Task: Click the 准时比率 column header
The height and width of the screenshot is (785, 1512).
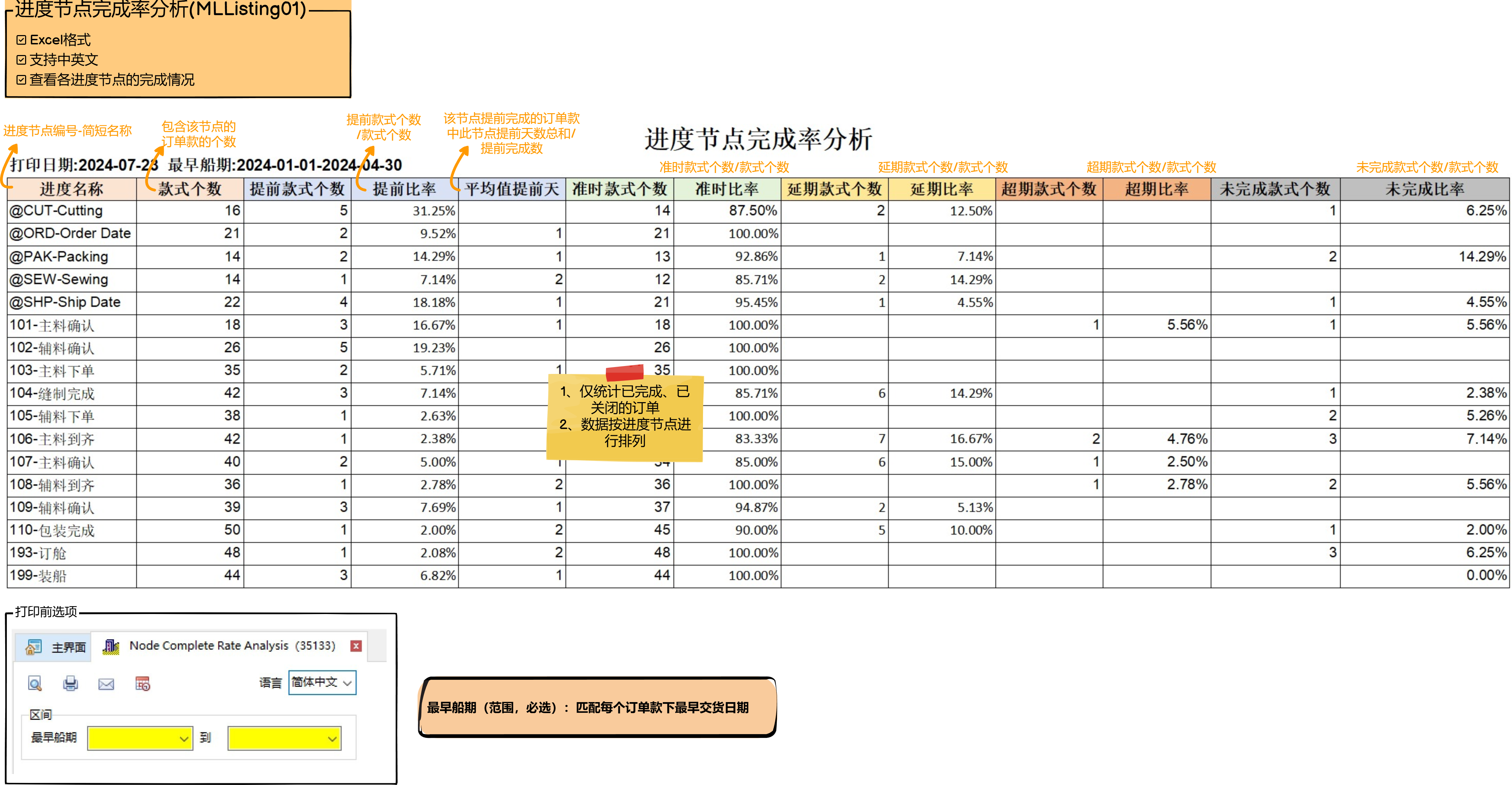Action: (x=727, y=189)
